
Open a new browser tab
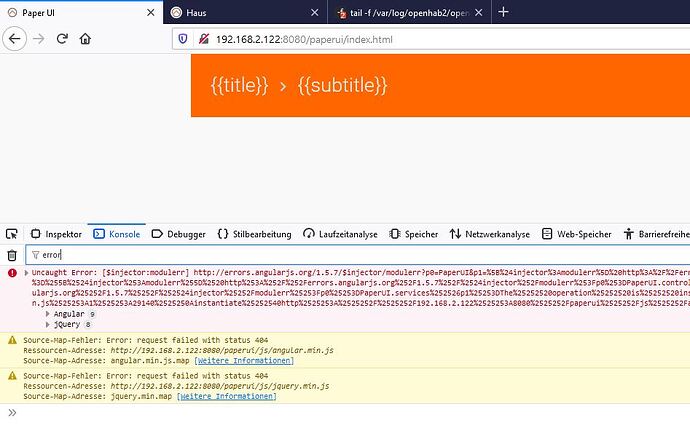coord(503,12)
